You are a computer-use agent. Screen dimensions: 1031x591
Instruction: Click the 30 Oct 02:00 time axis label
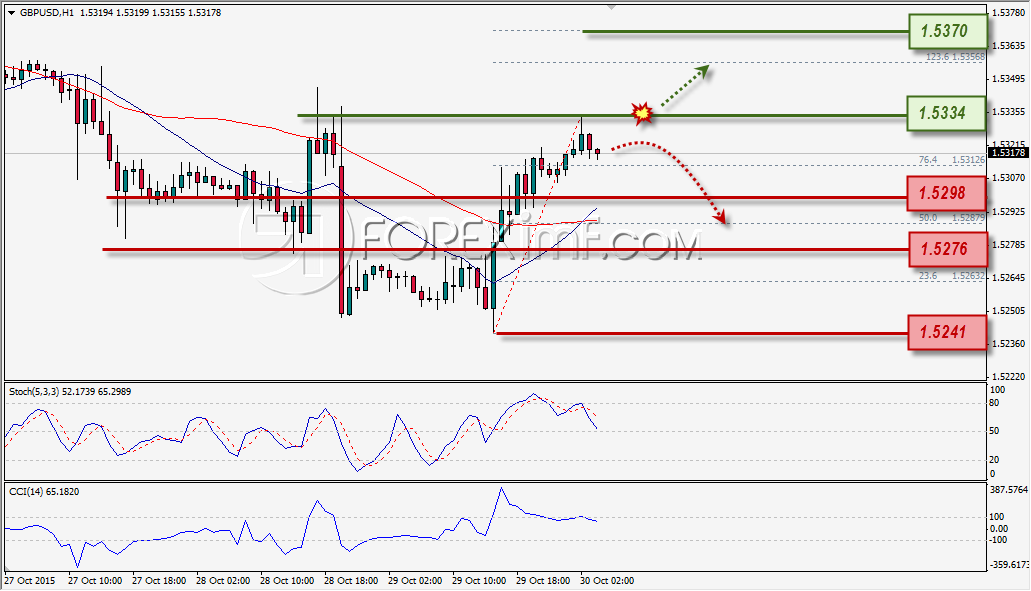click(607, 581)
